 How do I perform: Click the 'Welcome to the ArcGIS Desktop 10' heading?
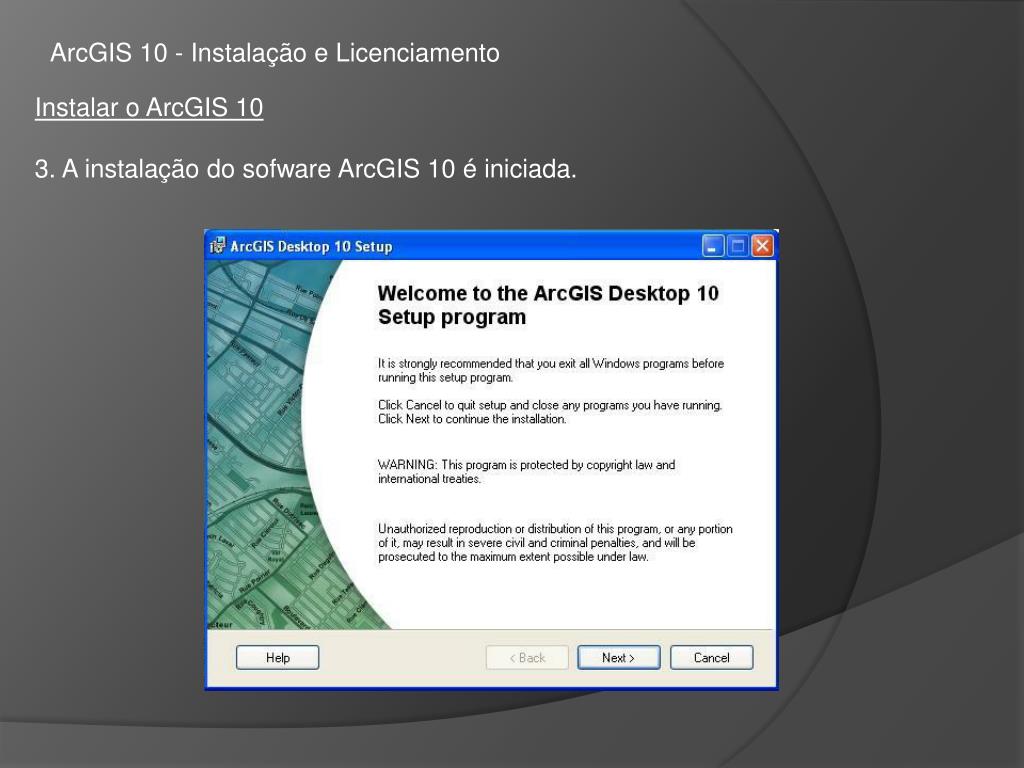[548, 305]
